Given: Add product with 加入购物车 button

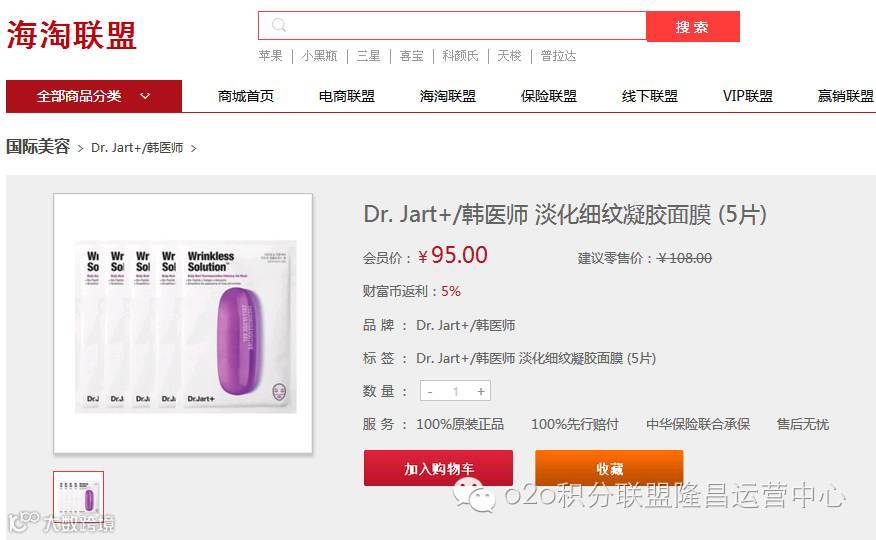Looking at the screenshot, I should 439,468.
